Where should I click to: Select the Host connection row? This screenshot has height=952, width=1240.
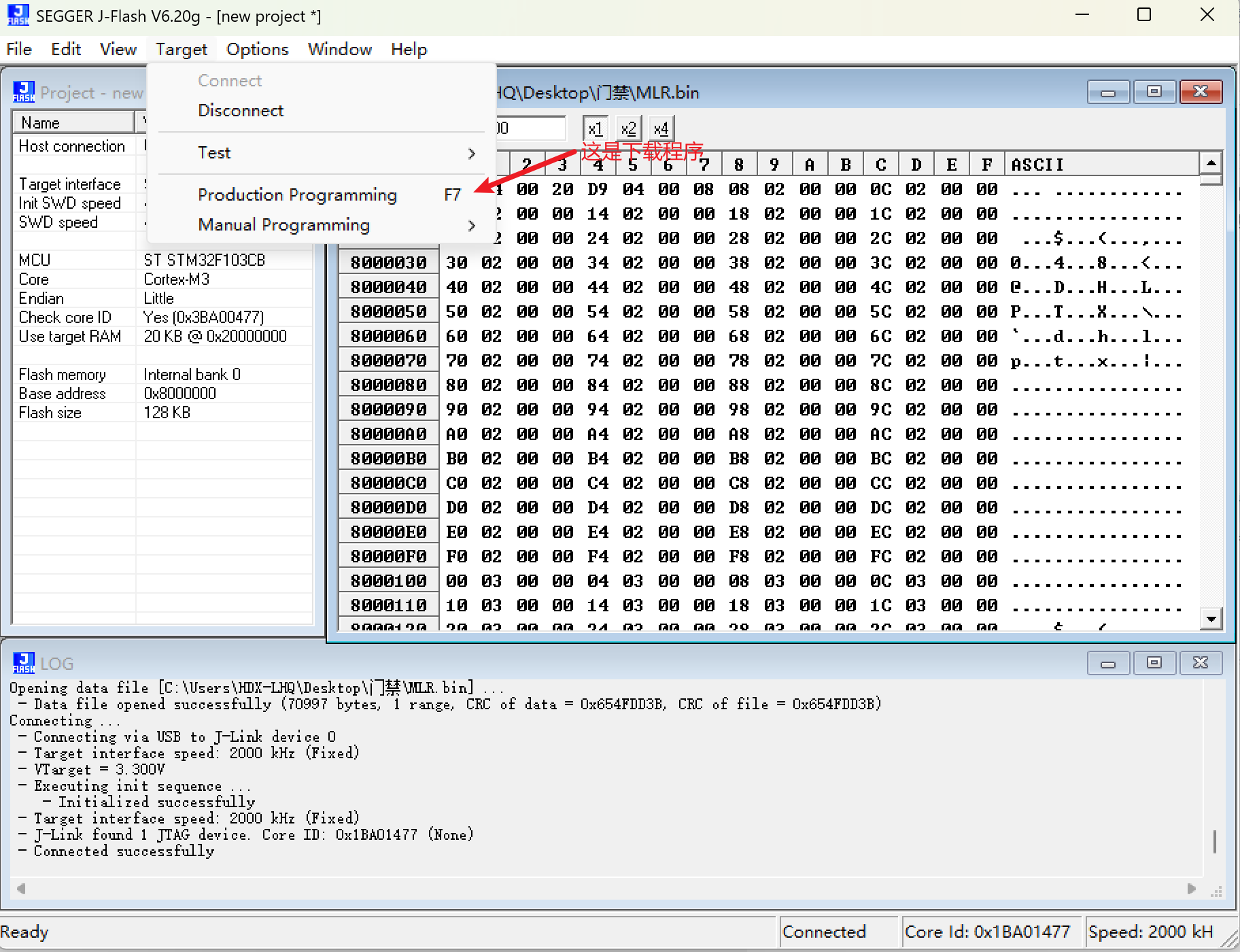pos(162,146)
